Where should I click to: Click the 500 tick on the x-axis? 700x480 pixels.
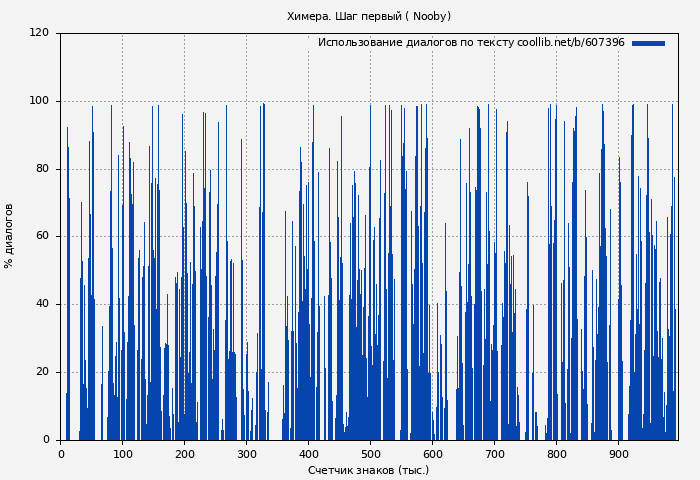[x=371, y=454]
